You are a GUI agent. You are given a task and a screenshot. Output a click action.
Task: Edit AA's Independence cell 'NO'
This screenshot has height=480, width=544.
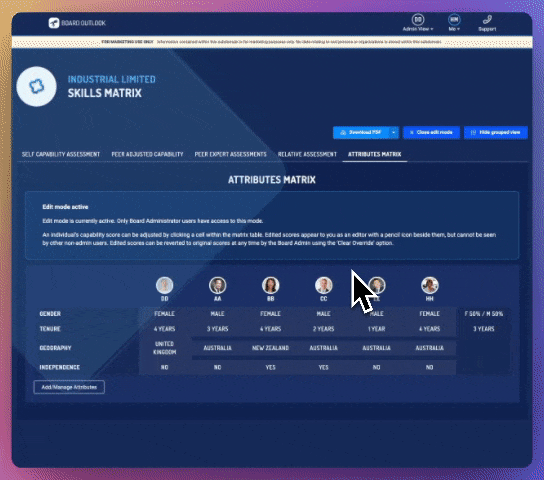(x=218, y=367)
